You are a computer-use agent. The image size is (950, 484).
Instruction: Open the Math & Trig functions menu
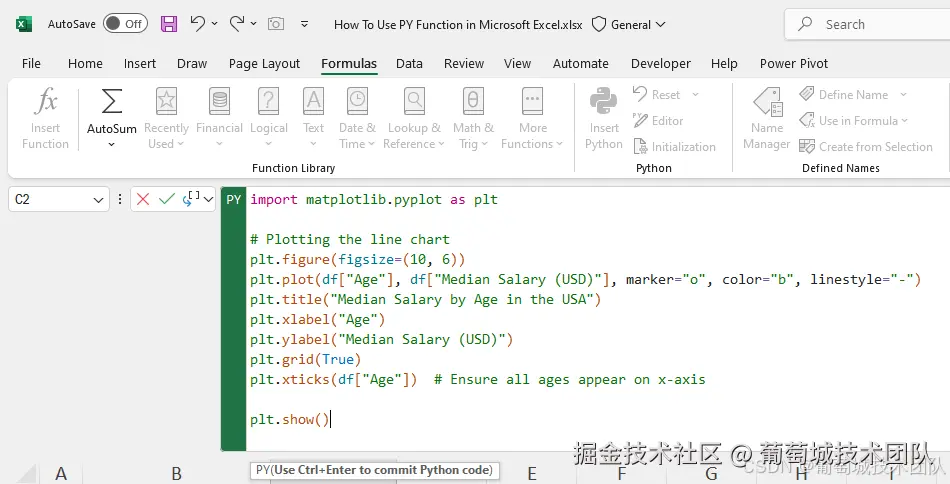click(473, 117)
